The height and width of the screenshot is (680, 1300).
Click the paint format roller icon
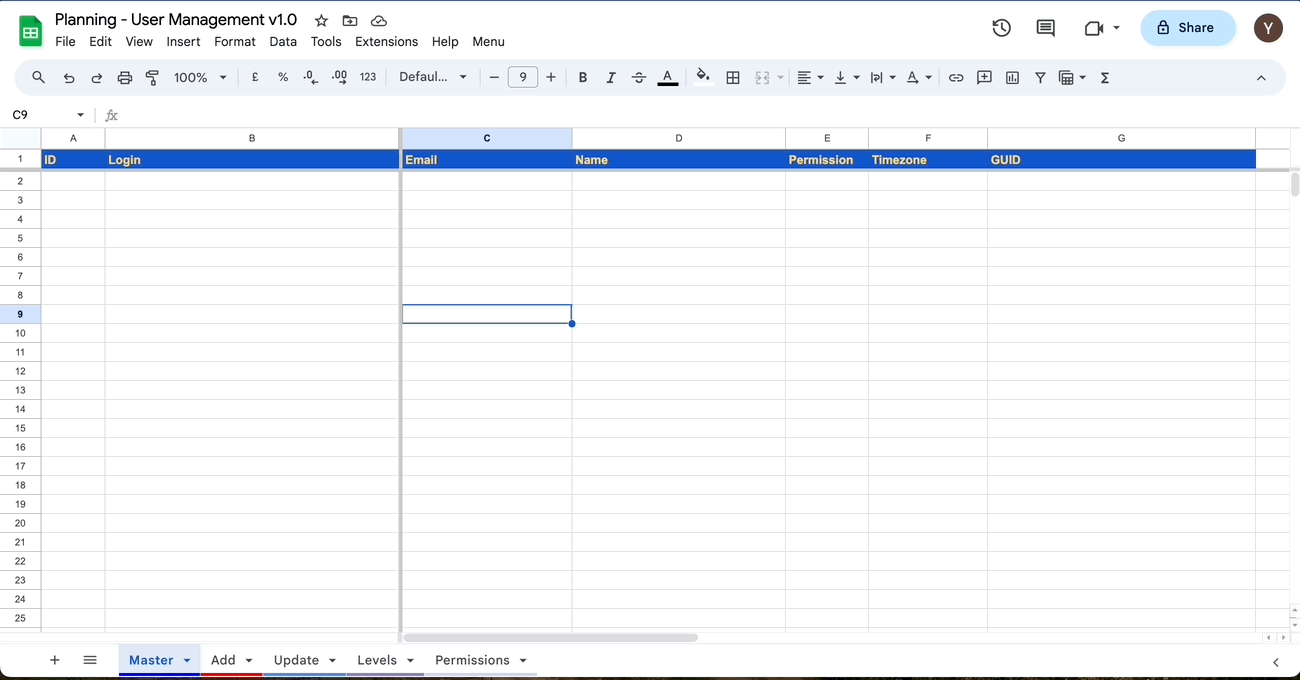[153, 78]
